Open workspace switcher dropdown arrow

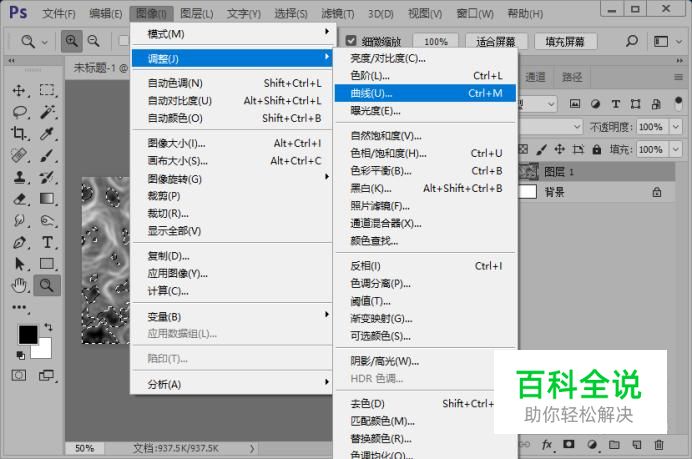[679, 42]
